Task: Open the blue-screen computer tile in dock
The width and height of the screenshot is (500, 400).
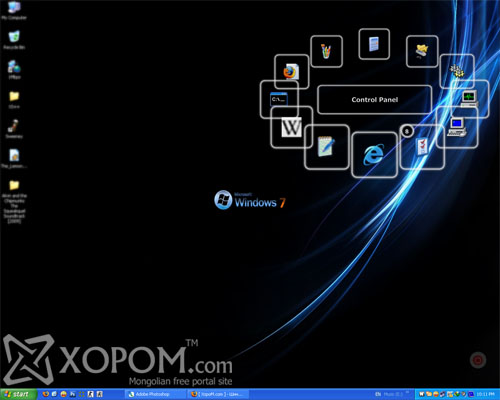Action: [457, 127]
